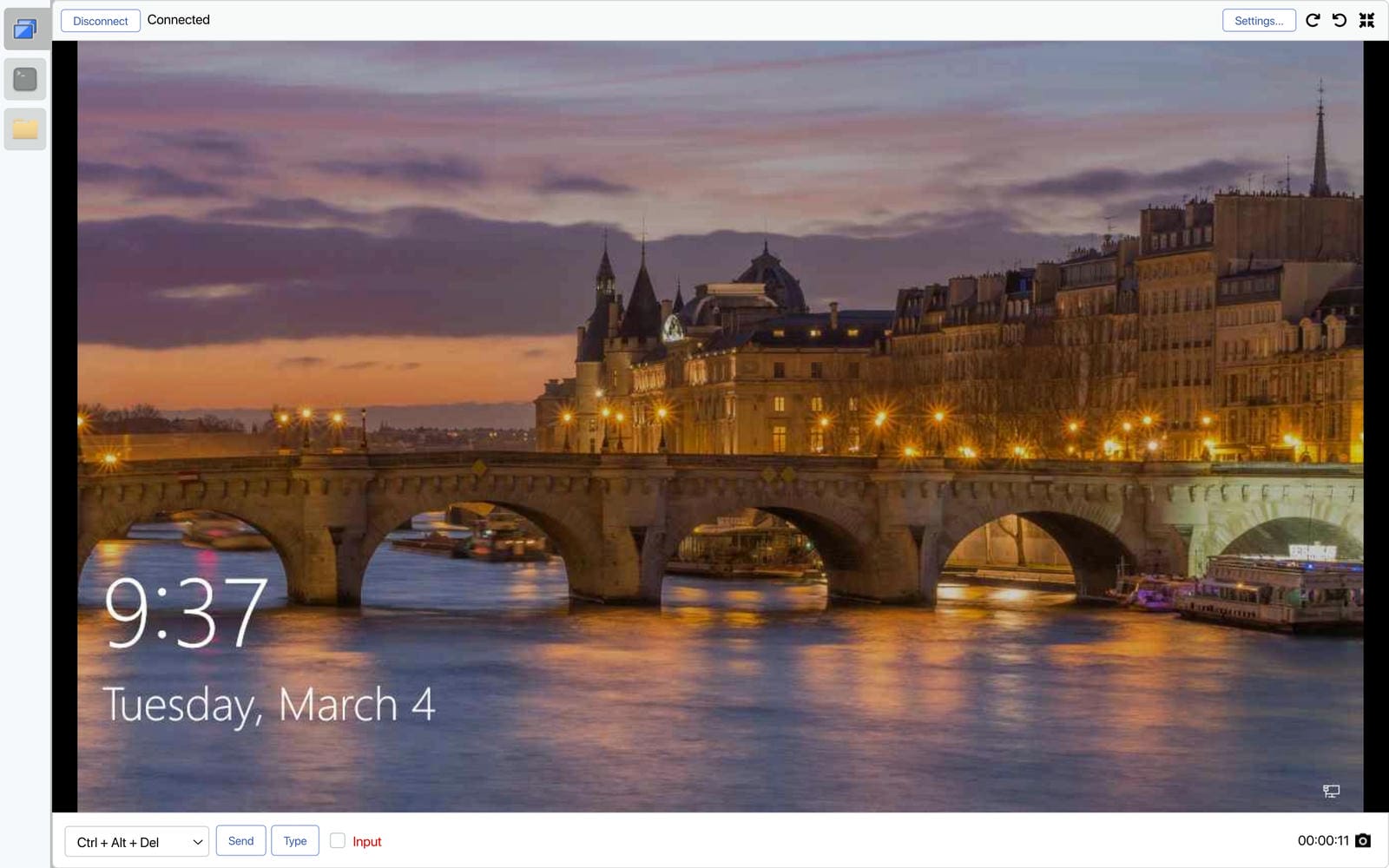The height and width of the screenshot is (868, 1389).
Task: Click the counter-clockwise rotate arrow icon
Action: [x=1340, y=20]
